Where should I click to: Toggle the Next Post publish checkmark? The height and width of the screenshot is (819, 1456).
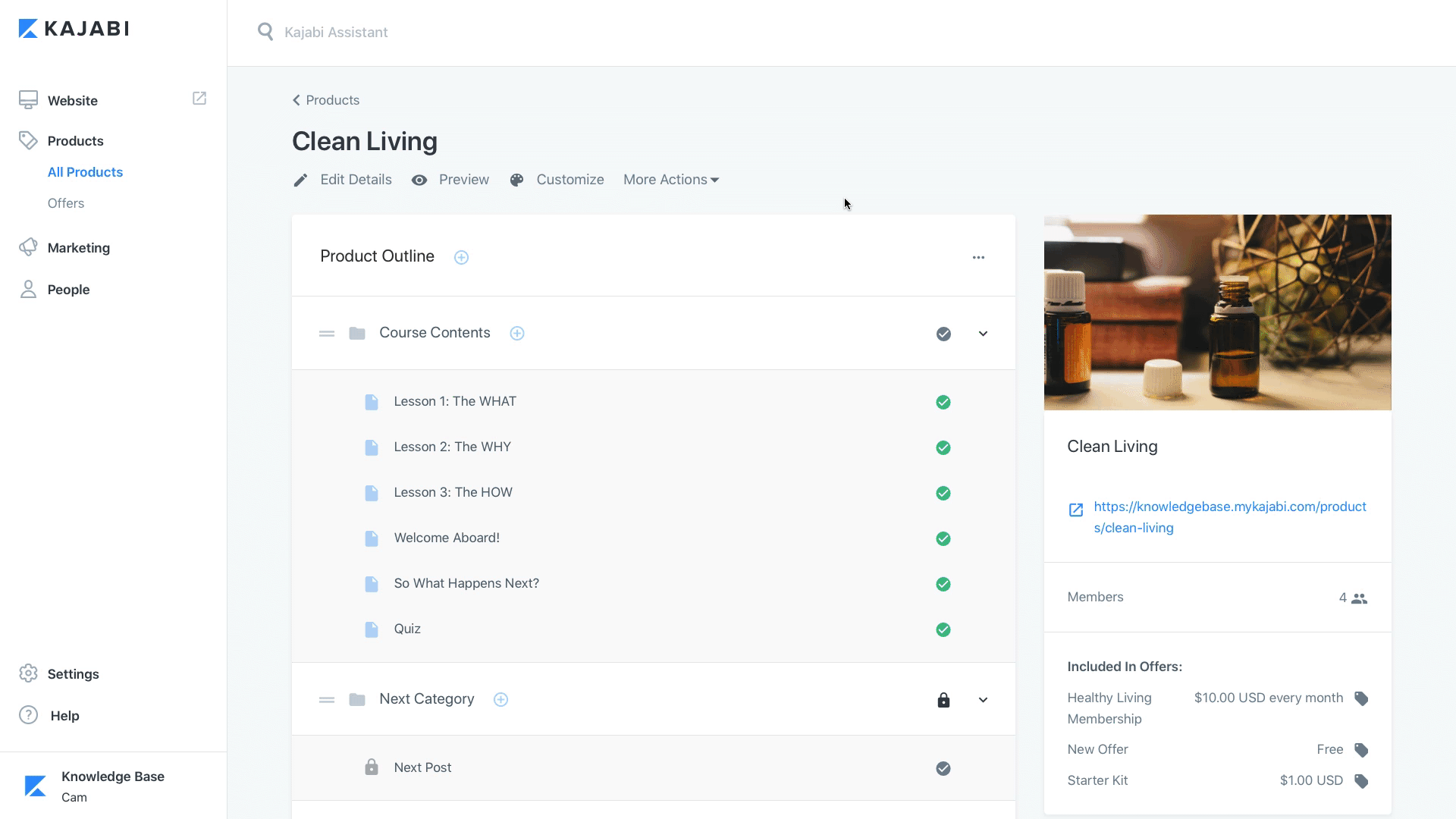tap(943, 768)
